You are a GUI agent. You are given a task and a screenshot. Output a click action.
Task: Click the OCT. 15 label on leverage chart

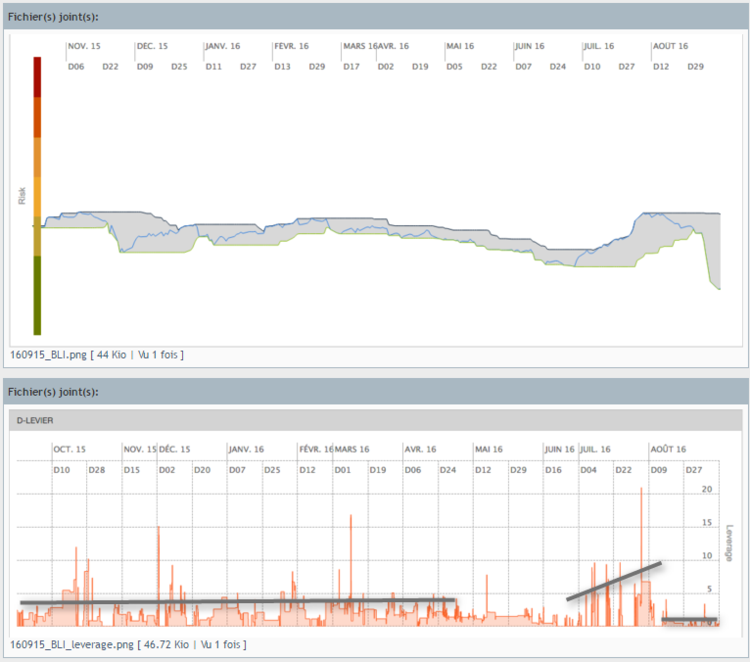pos(70,449)
